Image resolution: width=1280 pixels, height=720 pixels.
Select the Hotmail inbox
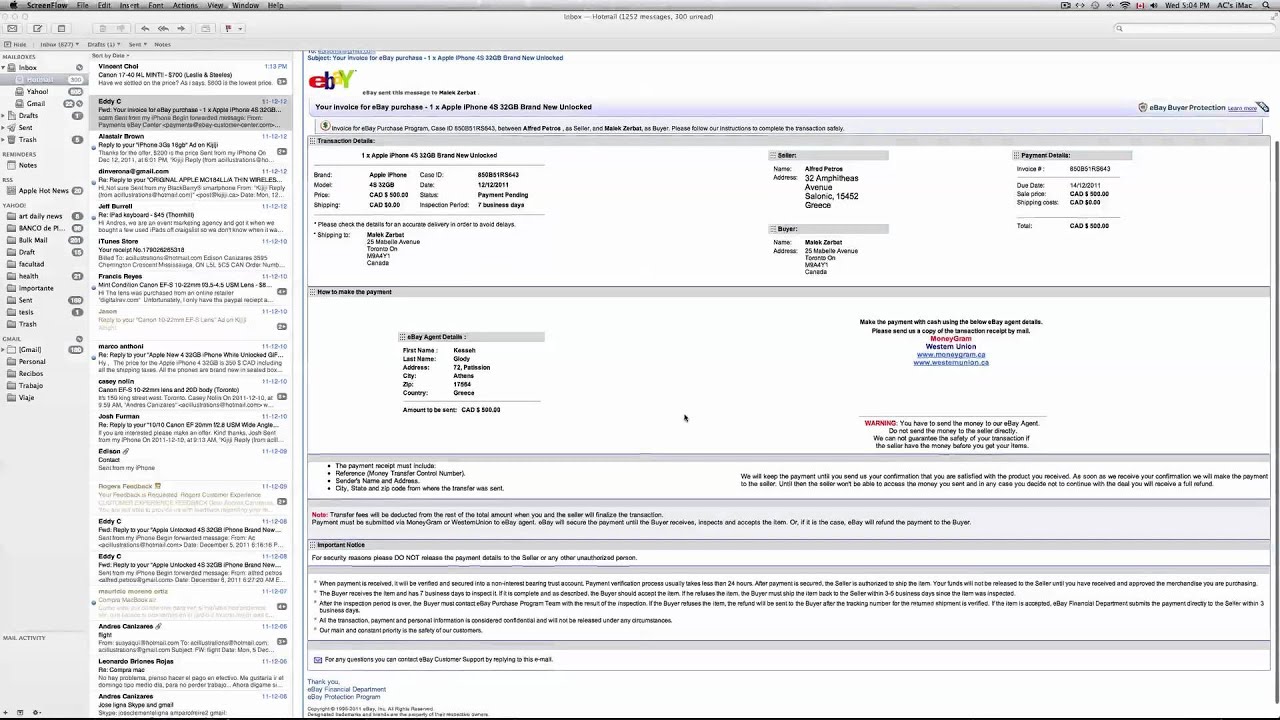(x=45, y=80)
